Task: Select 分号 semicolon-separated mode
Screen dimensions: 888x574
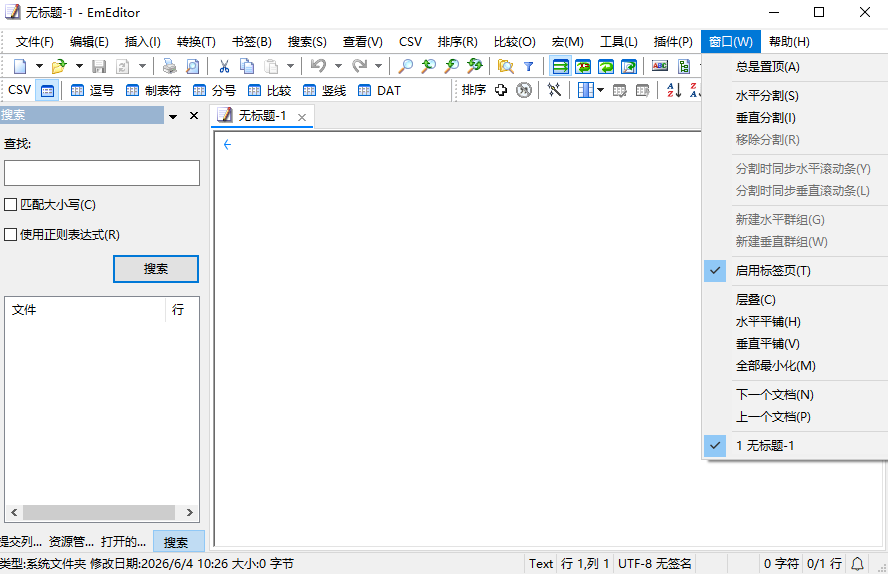Action: tap(214, 91)
